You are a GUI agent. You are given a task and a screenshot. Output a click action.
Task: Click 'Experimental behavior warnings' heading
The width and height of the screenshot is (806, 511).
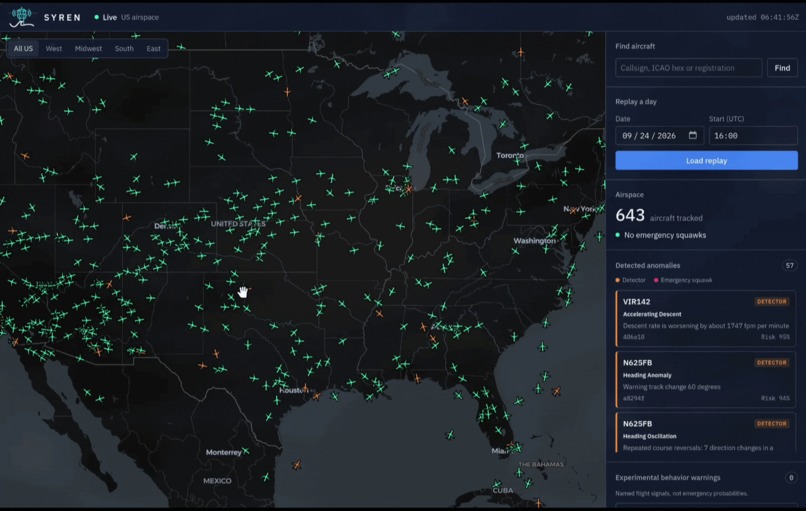668,478
